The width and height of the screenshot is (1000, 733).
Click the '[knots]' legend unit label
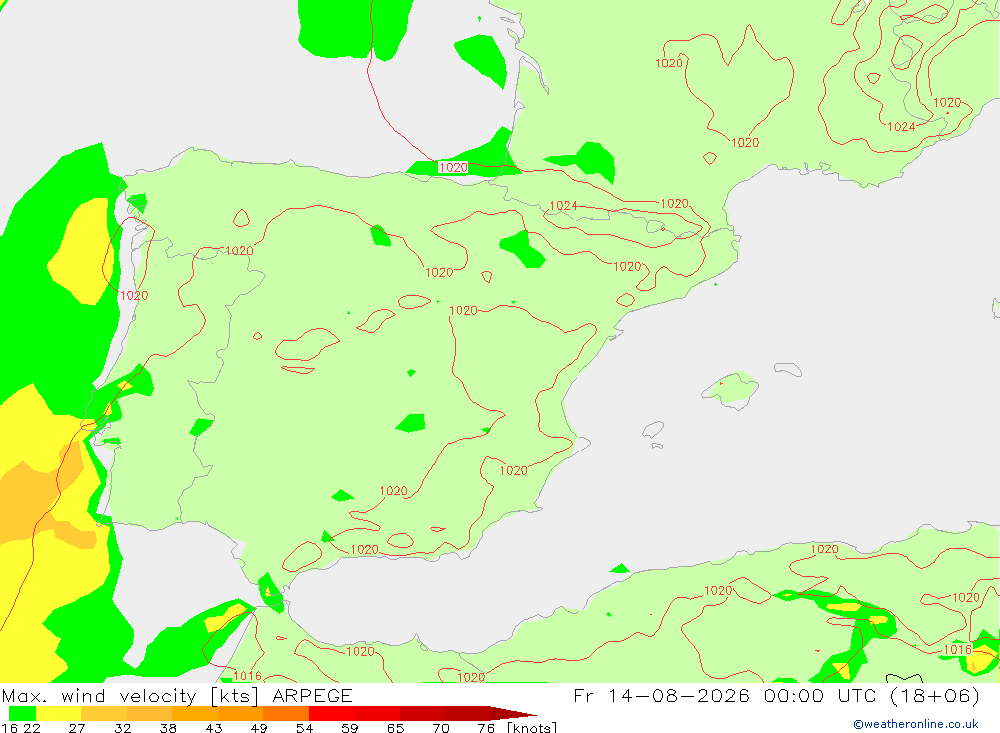[532, 728]
